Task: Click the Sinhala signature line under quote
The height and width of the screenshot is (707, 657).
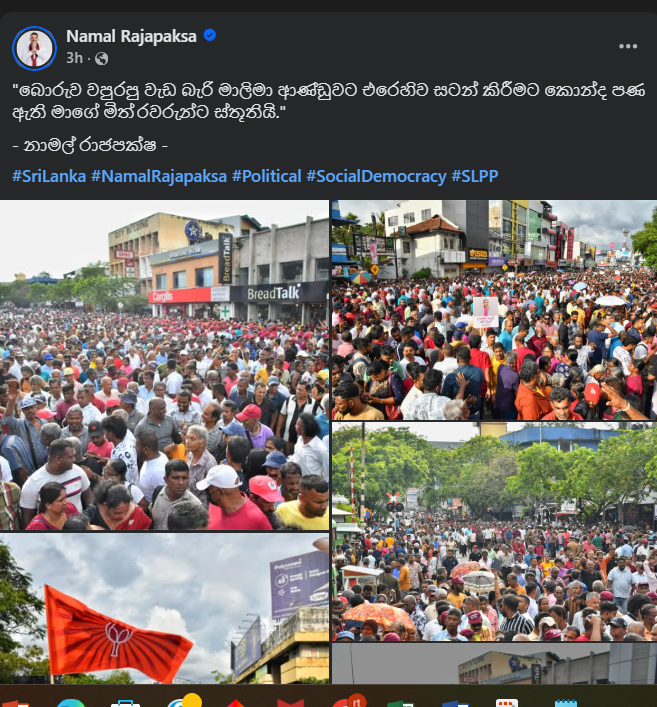Action: 90,146
